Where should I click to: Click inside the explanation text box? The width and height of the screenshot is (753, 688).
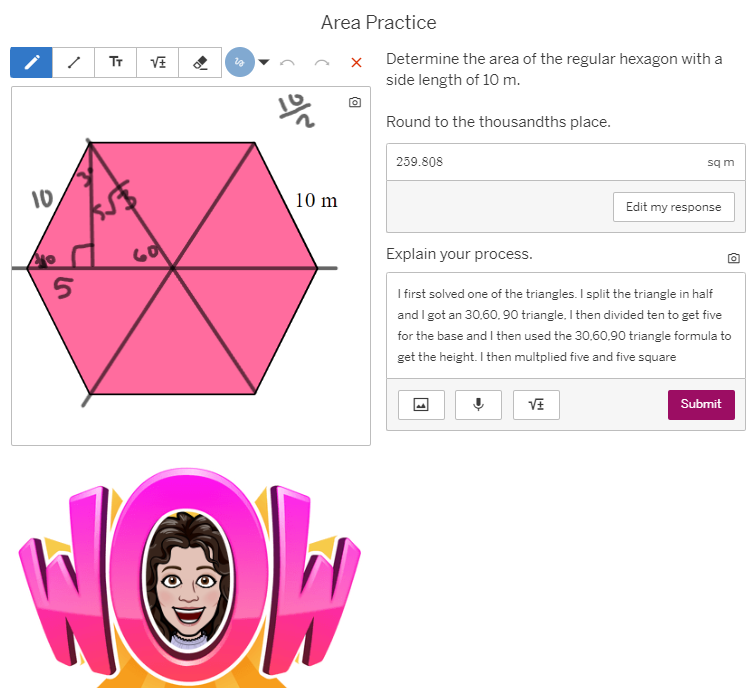[x=566, y=326]
